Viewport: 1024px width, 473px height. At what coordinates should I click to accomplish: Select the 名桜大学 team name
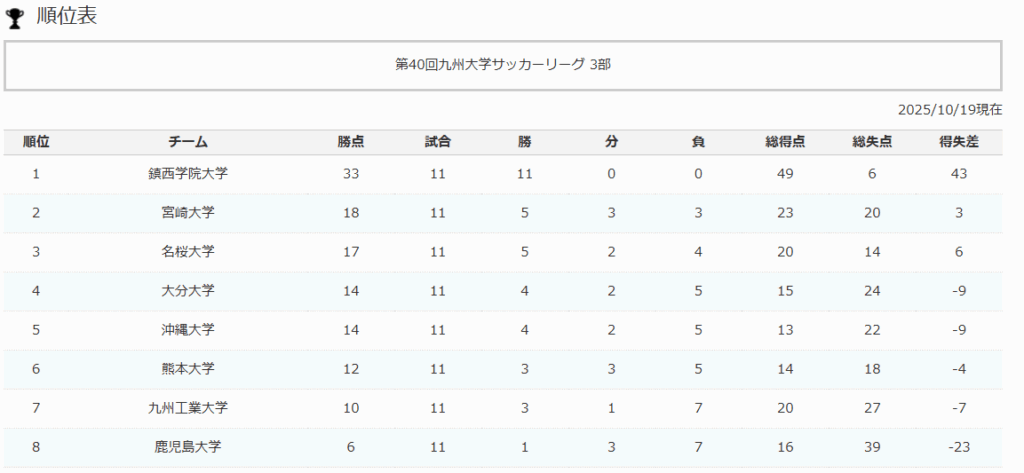coord(188,252)
